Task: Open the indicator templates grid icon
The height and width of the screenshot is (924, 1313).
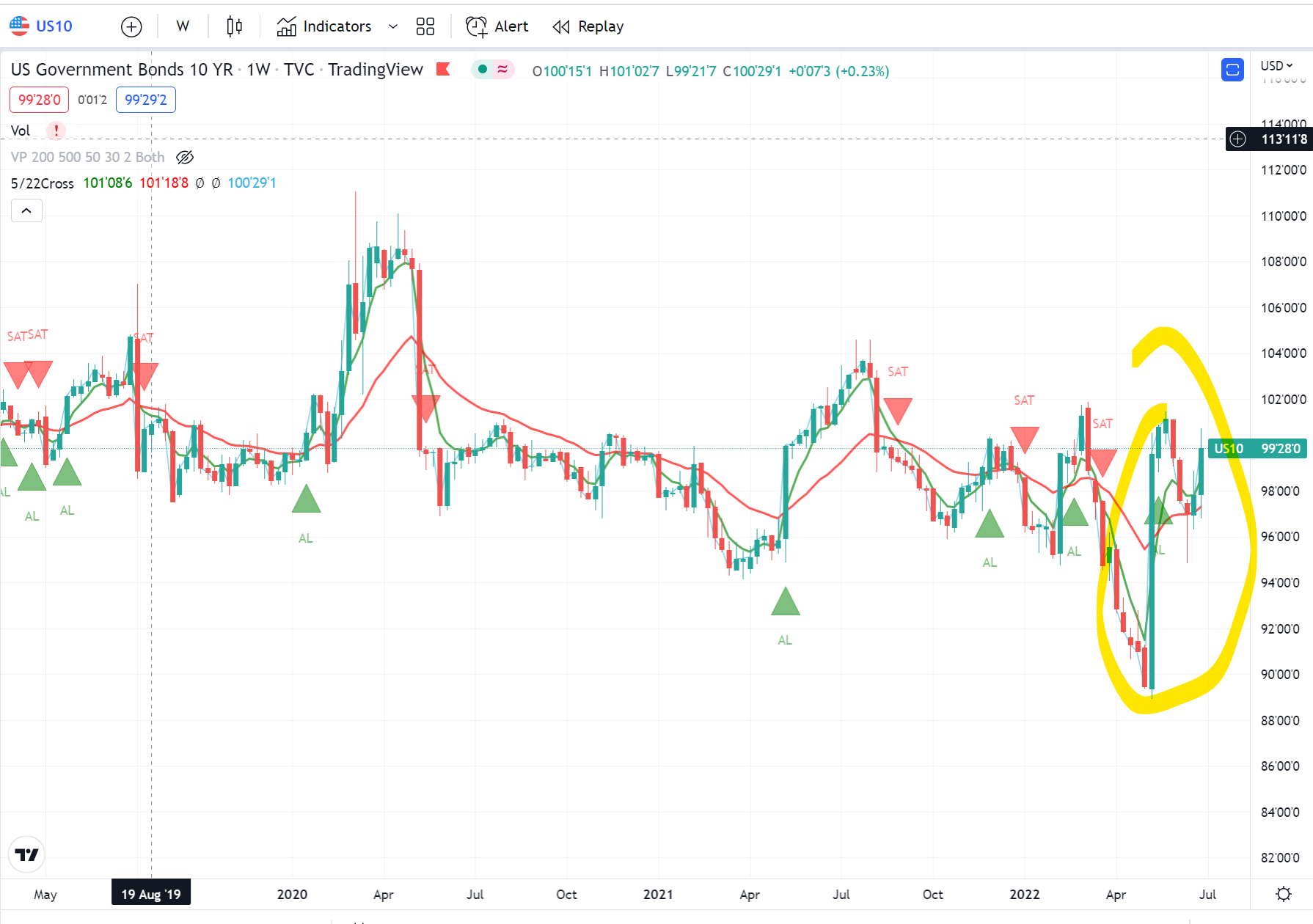Action: coord(425,27)
